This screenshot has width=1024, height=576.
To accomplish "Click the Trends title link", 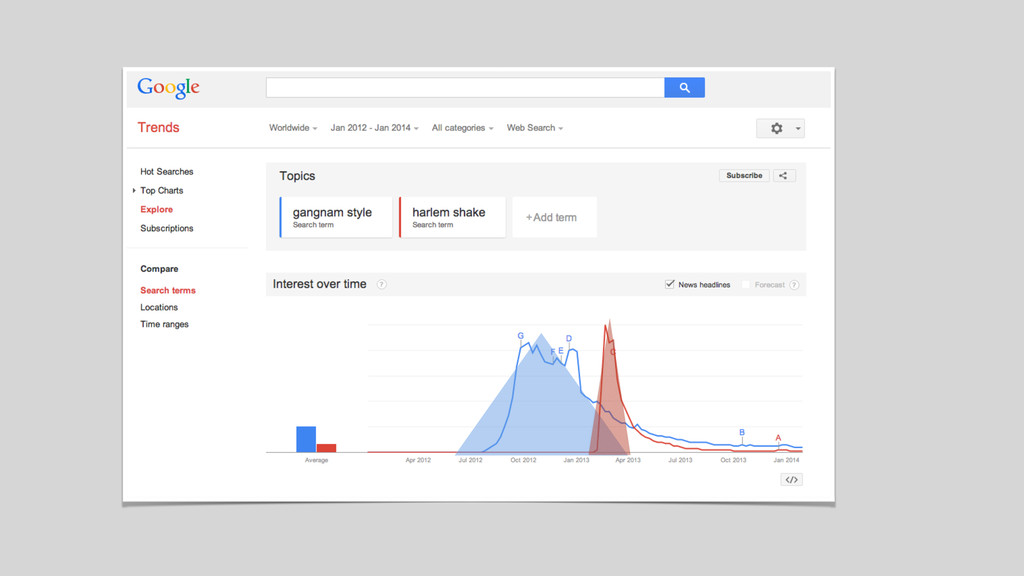I will tap(158, 127).
